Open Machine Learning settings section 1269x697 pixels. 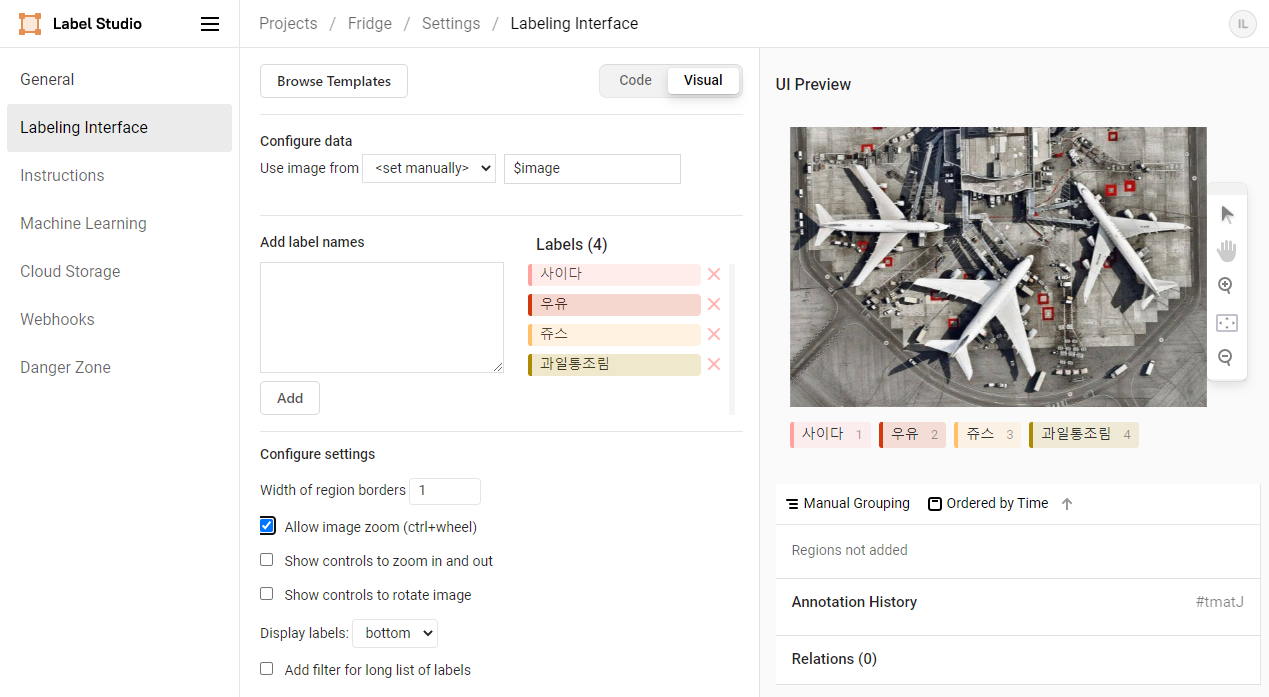point(119,224)
